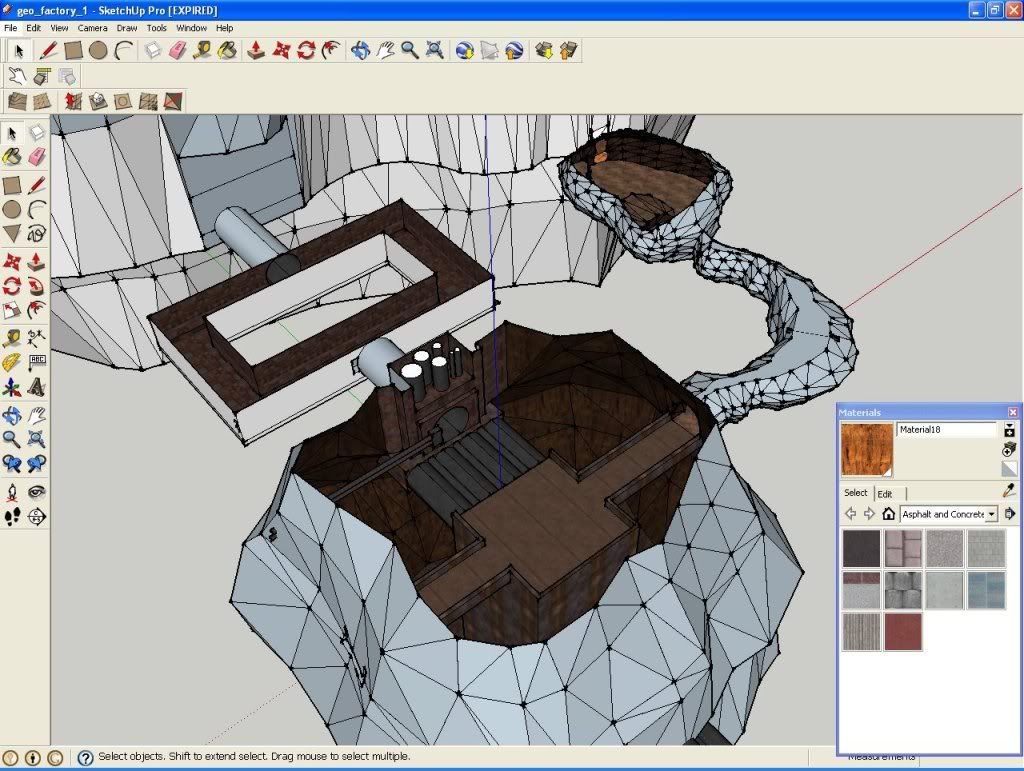The width and height of the screenshot is (1024, 771).
Task: Toggle Terrain icon in Google toolbar
Action: tap(489, 50)
